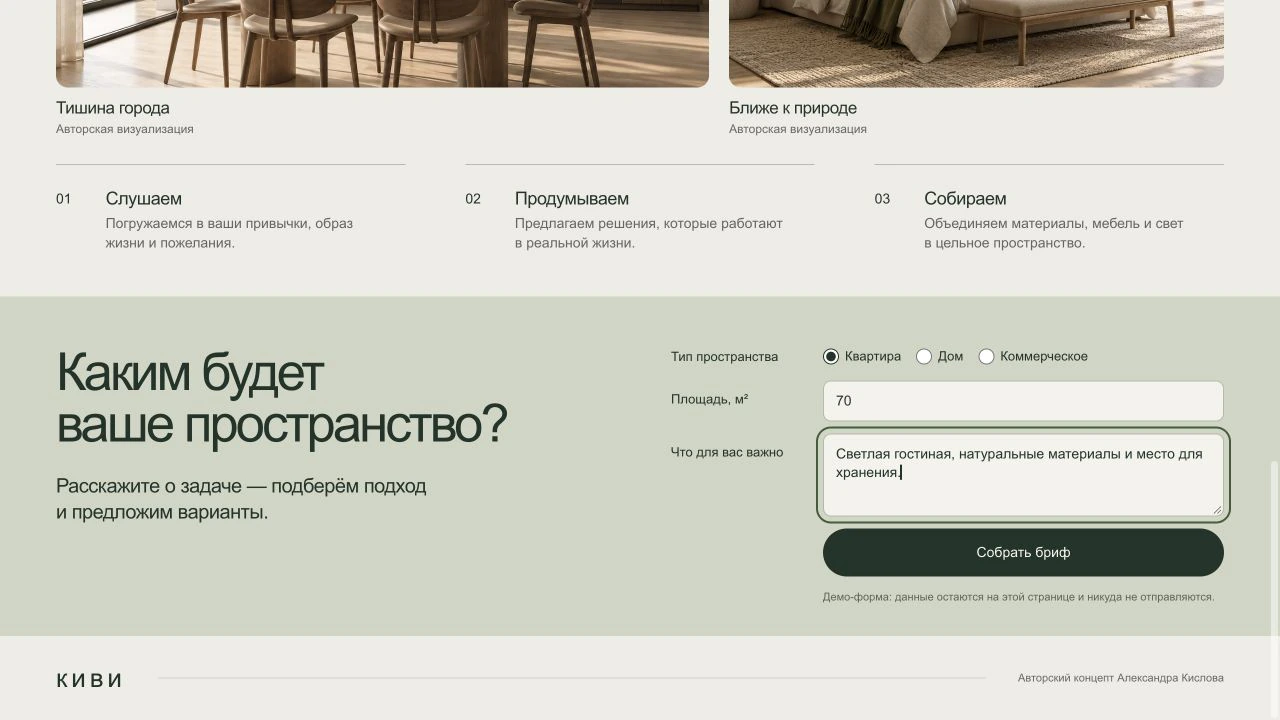Image resolution: width=1280 pixels, height=720 pixels.
Task: Click the Предлагаем решения description
Action: pyautogui.click(x=649, y=233)
